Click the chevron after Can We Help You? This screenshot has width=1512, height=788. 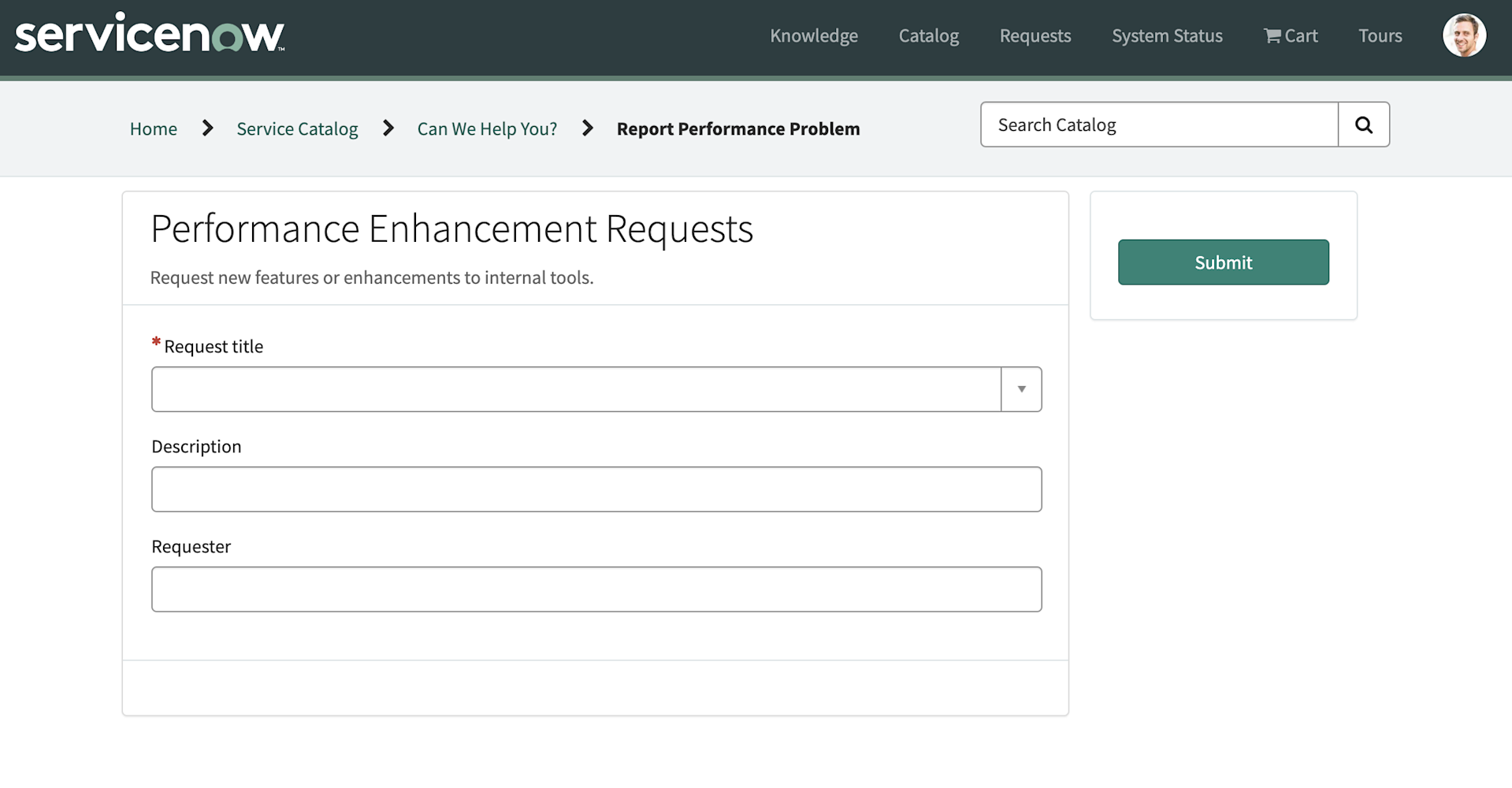pos(587,128)
